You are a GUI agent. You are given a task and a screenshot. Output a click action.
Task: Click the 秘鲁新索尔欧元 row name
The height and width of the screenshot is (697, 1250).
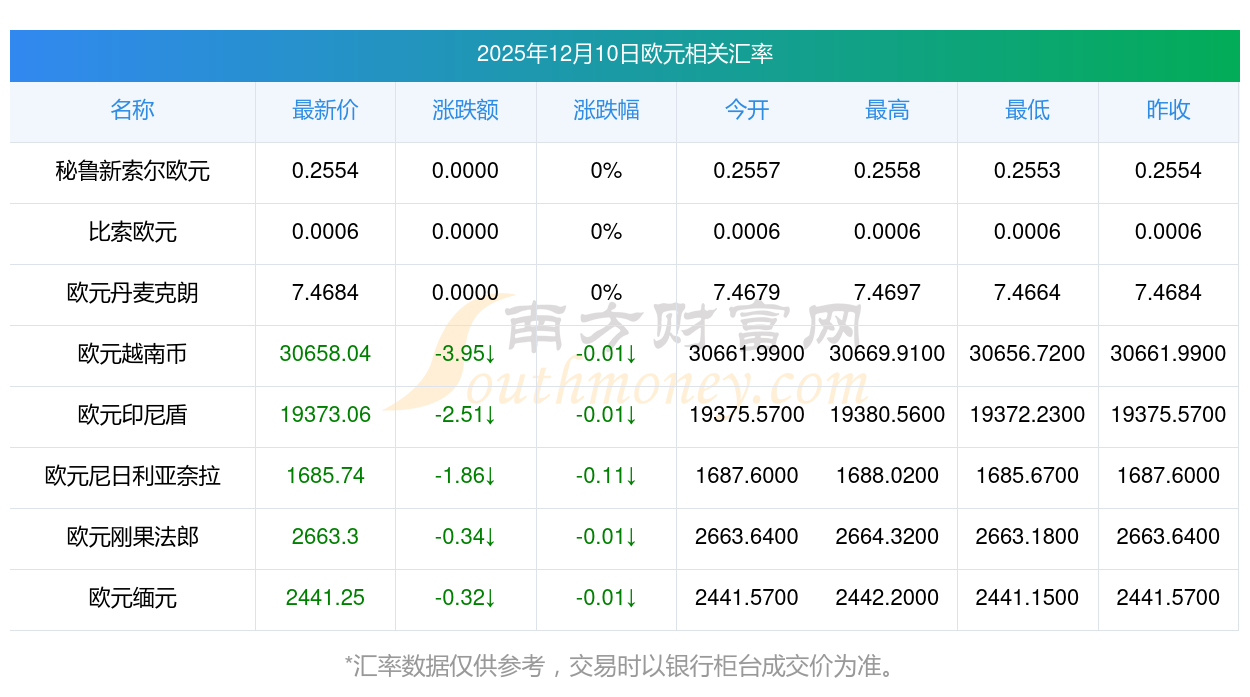pos(132,171)
